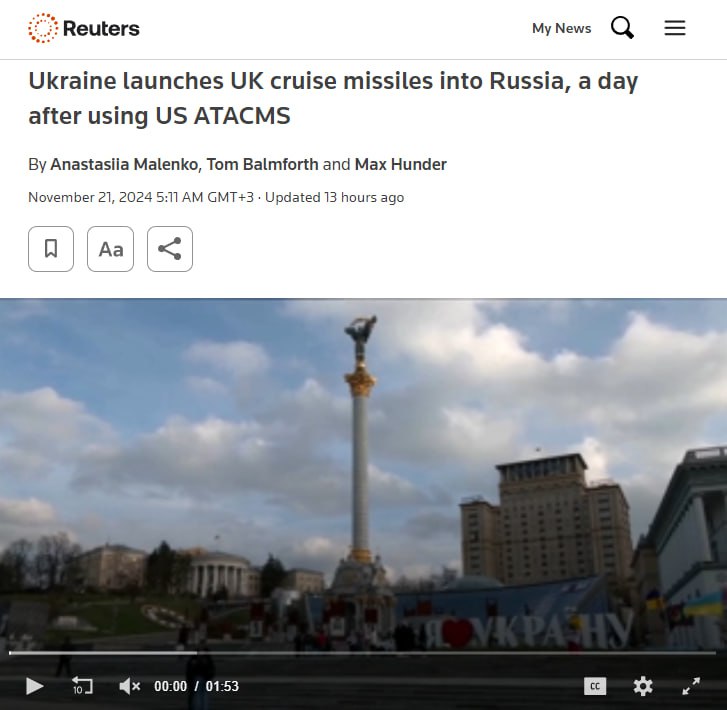Open Max Hunder's author page
The image size is (727, 710).
click(401, 164)
